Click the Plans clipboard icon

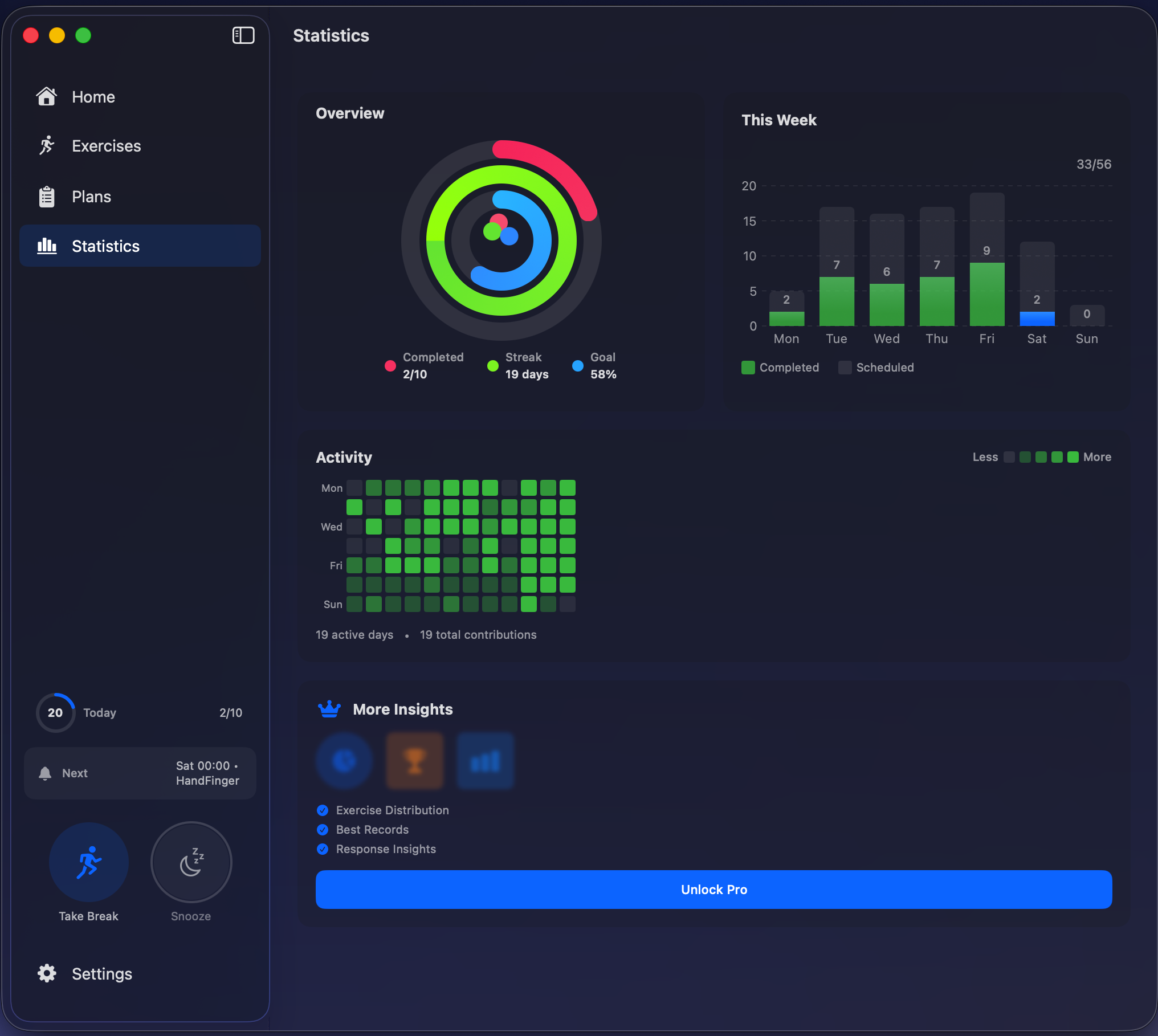47,197
